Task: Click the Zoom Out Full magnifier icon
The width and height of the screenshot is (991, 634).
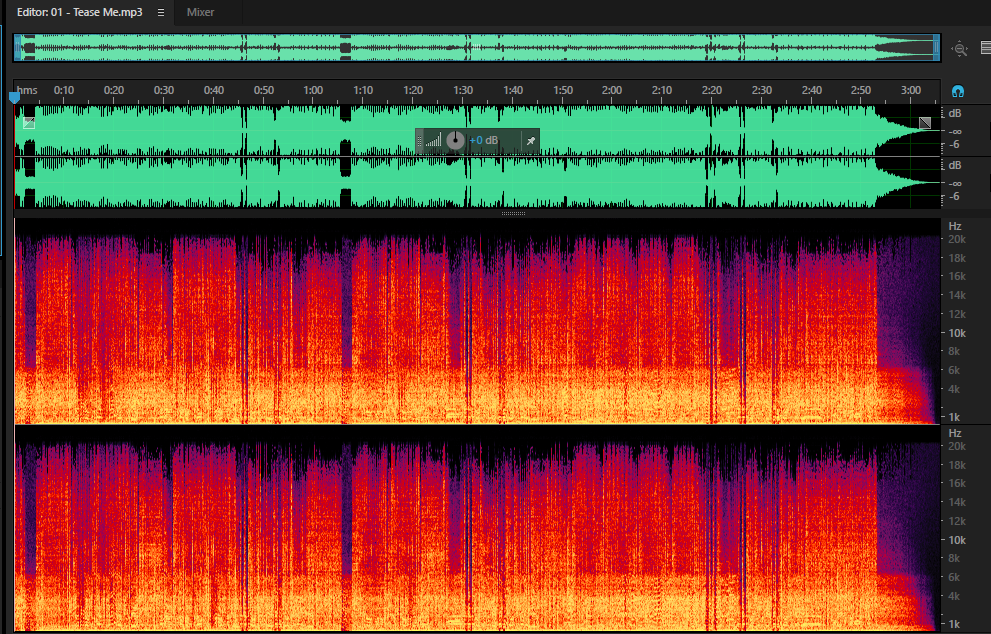Action: (959, 48)
